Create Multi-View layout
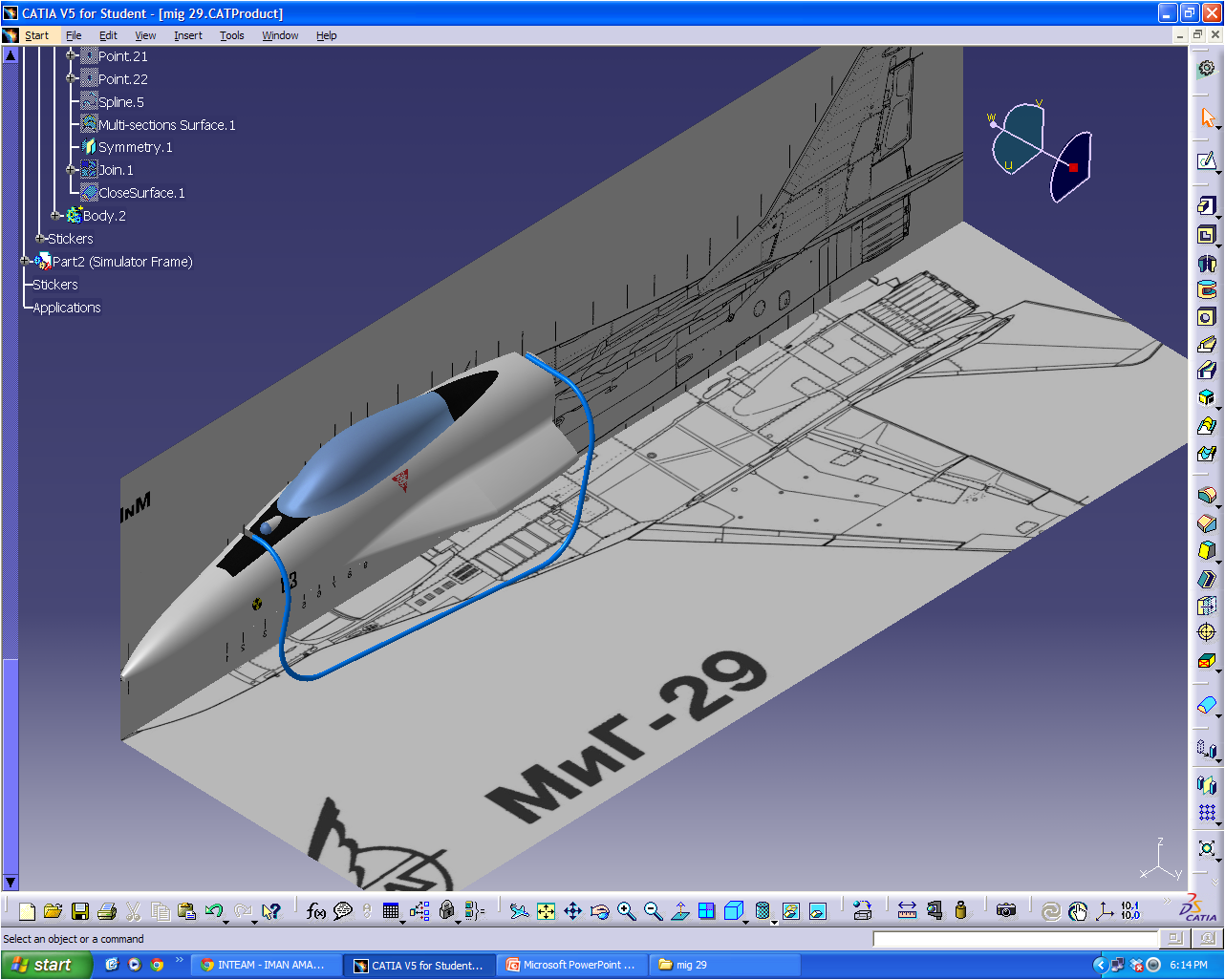This screenshot has width=1225, height=980. [706, 911]
